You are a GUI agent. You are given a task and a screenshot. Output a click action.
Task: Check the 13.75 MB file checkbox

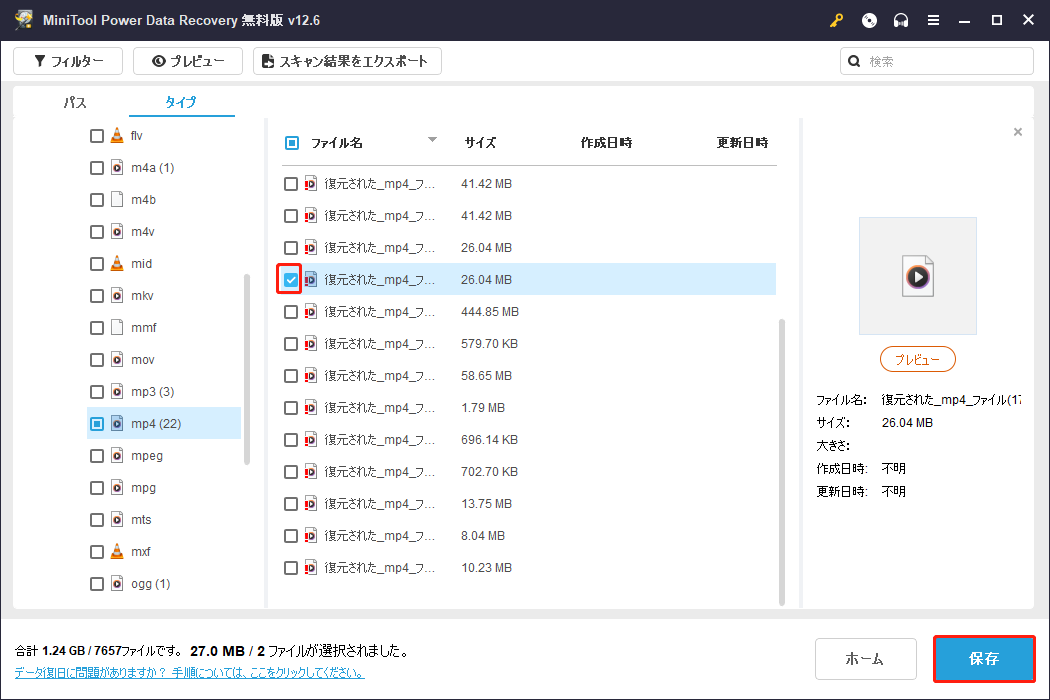coord(291,504)
